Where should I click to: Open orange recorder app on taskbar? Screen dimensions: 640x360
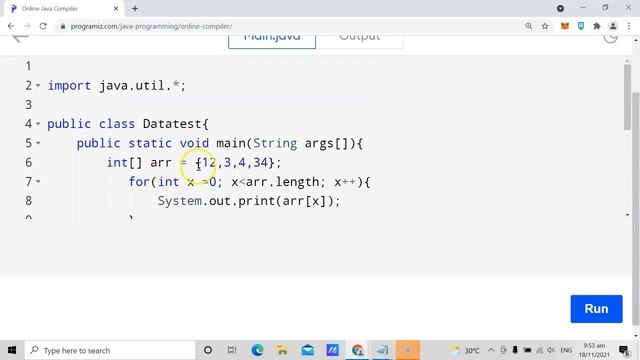click(x=407, y=350)
